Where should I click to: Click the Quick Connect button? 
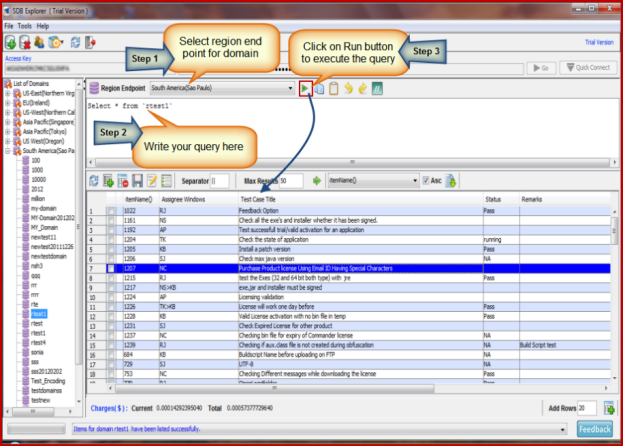(588, 68)
